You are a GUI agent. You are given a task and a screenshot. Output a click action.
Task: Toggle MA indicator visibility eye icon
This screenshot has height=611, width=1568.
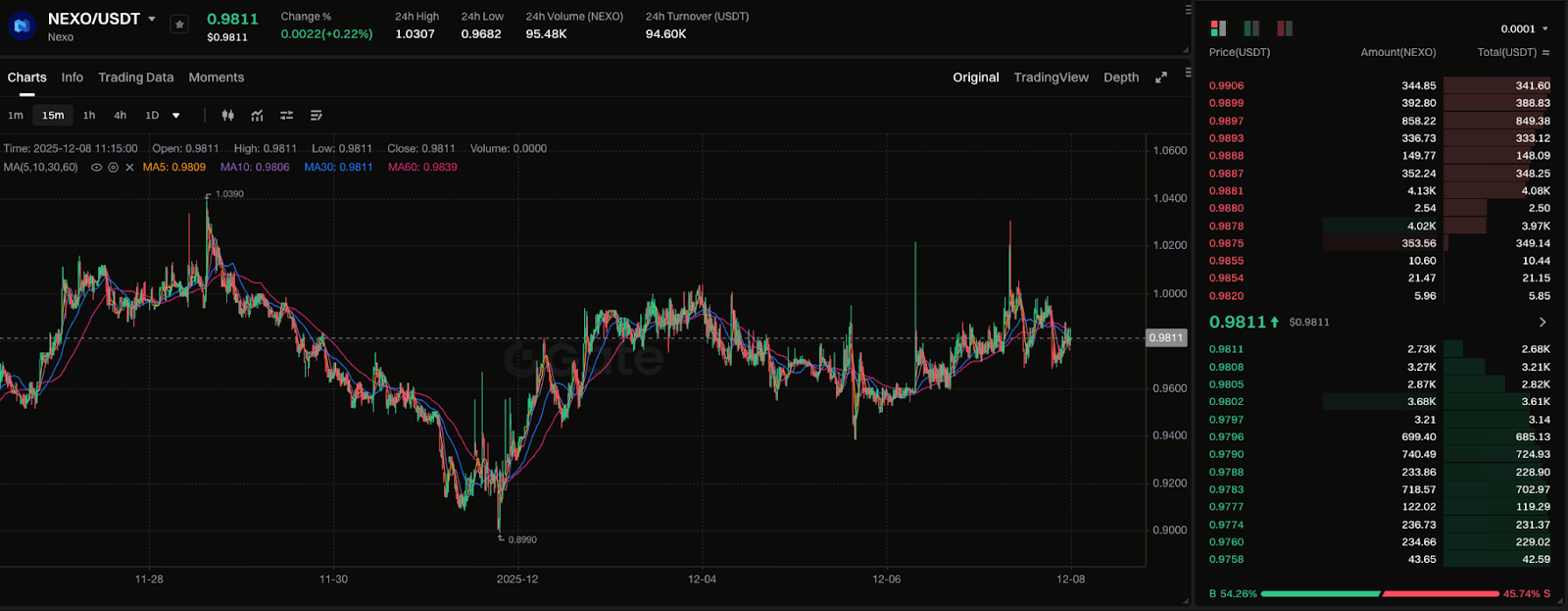(x=96, y=168)
